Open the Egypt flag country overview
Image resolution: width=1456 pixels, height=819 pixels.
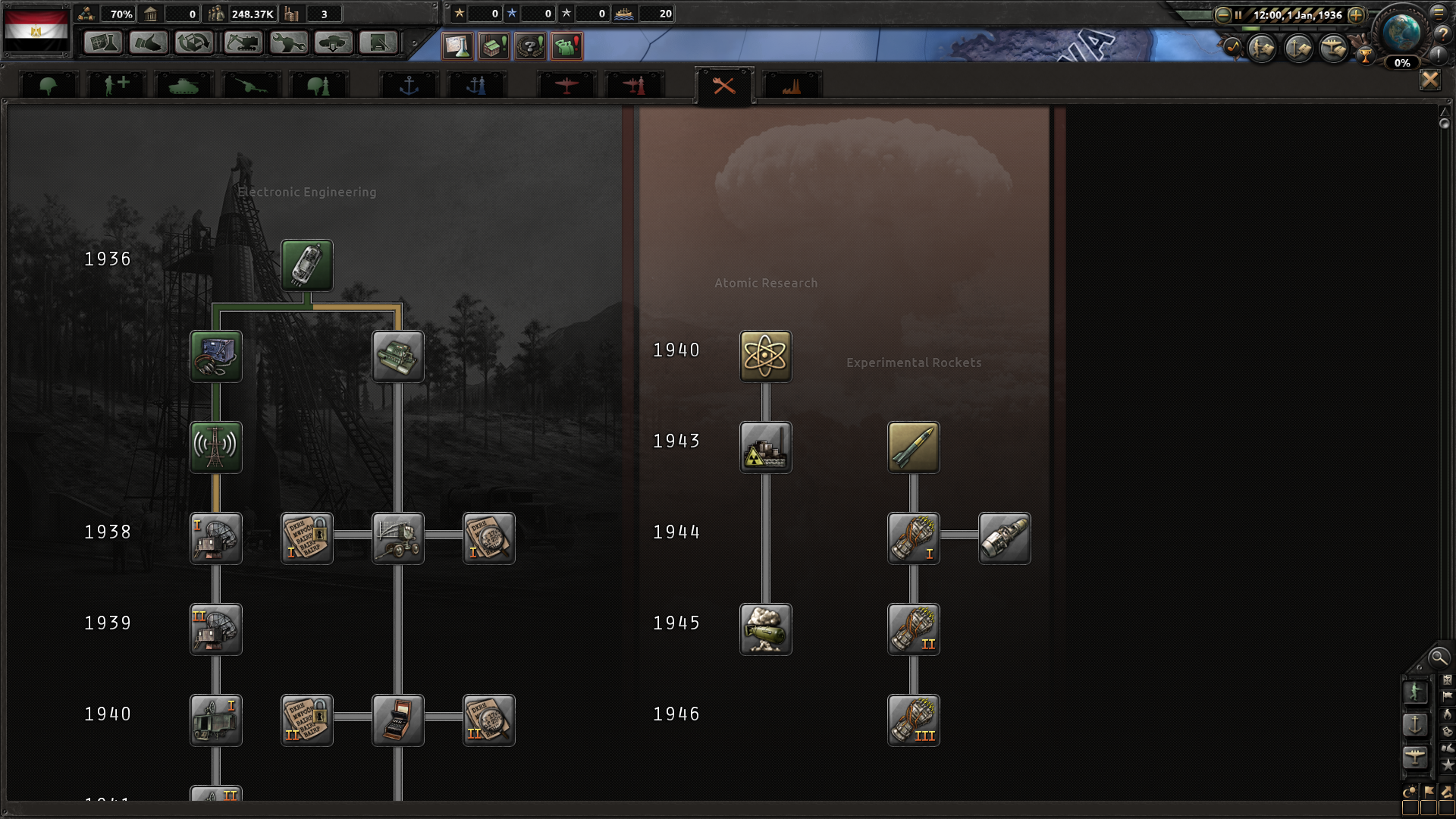click(x=36, y=30)
